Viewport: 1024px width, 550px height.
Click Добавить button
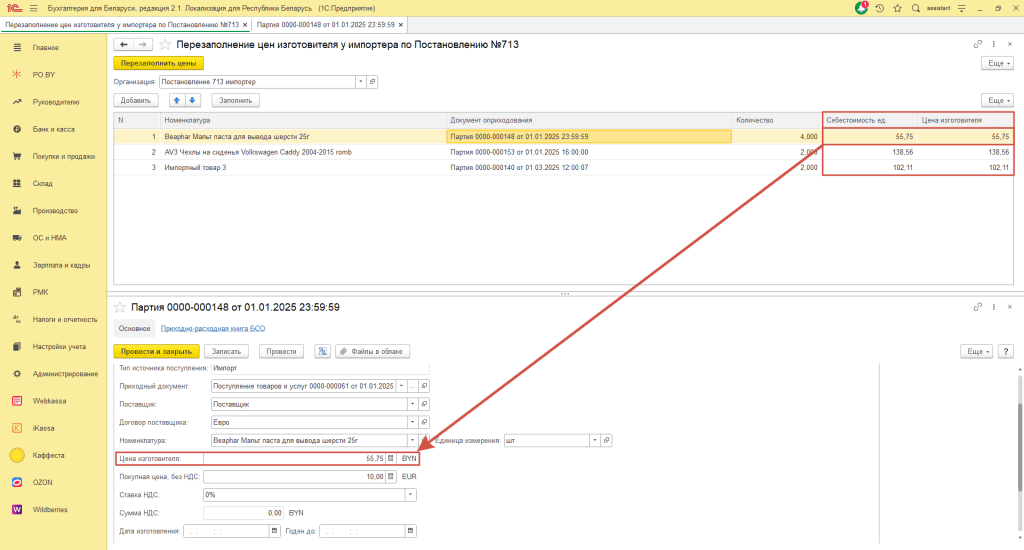[136, 101]
